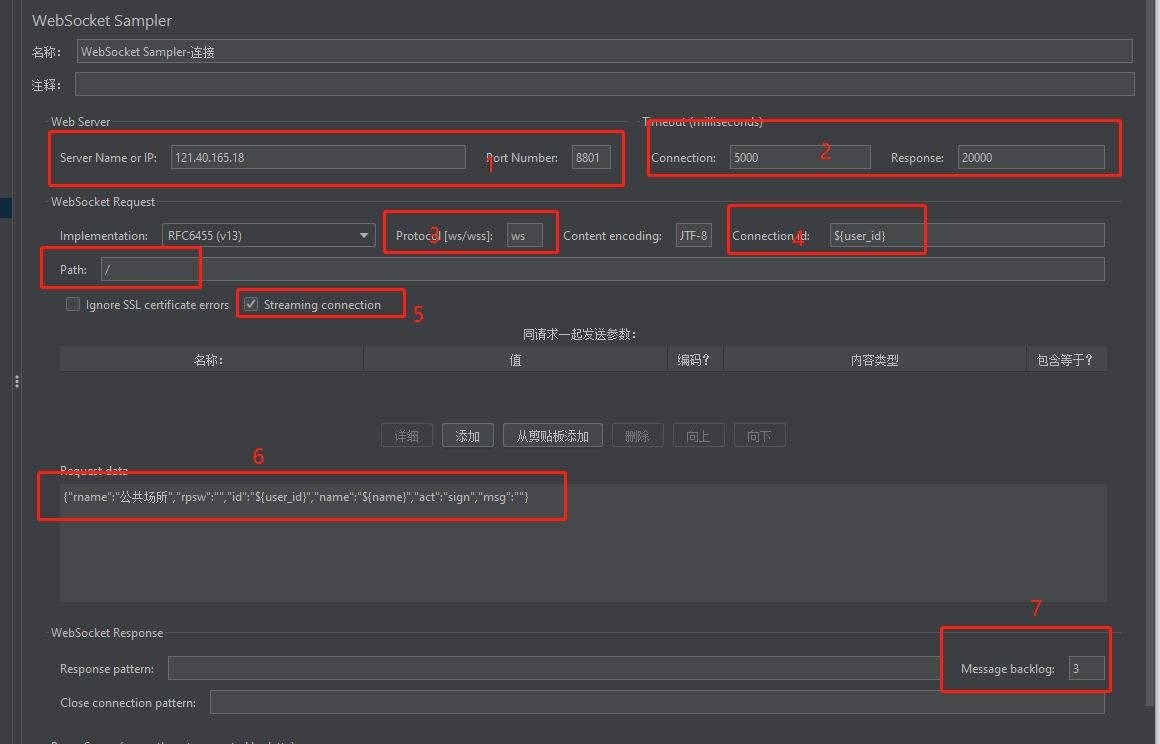Click the 从剪贴板添加 button
The height and width of the screenshot is (744, 1160).
tap(553, 436)
